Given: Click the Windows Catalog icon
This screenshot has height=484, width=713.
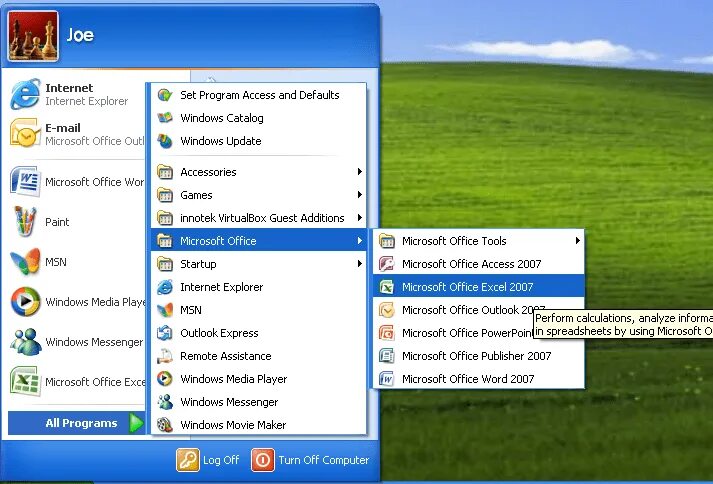Looking at the screenshot, I should [165, 118].
